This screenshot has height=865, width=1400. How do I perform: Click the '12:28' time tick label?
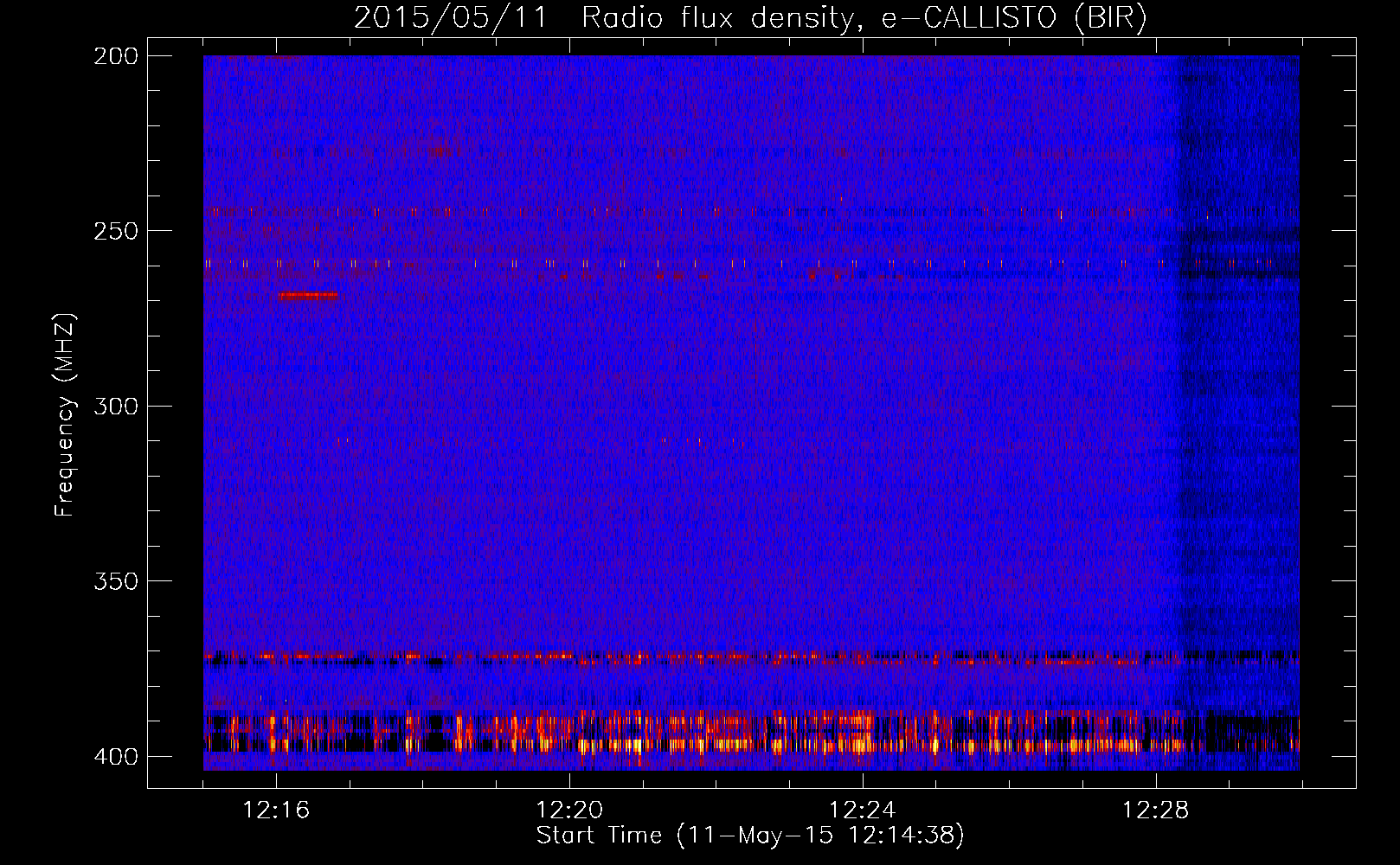[x=1156, y=811]
